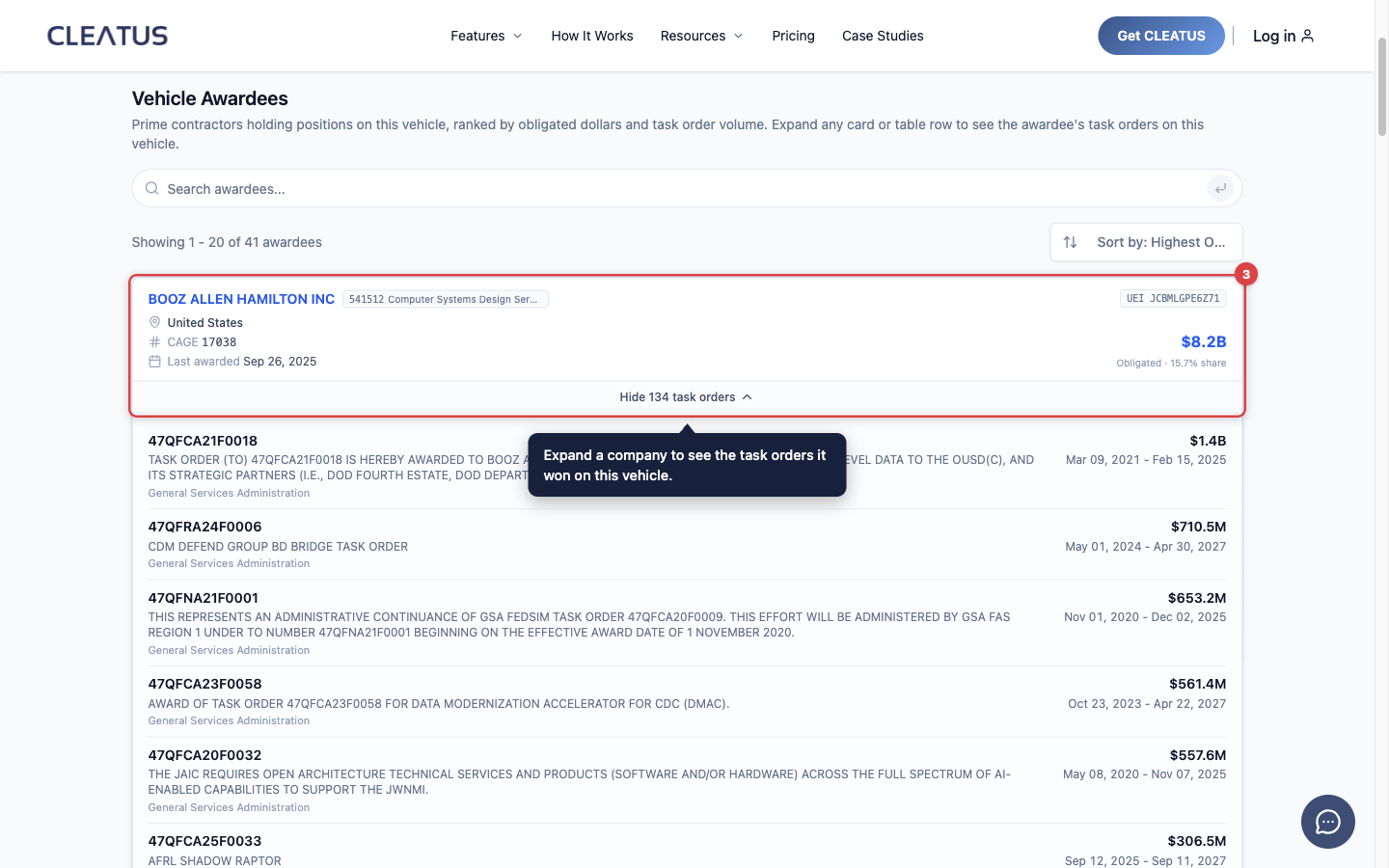Open the Features dropdown menu
Viewport: 1389px width, 868px height.
pos(486,36)
